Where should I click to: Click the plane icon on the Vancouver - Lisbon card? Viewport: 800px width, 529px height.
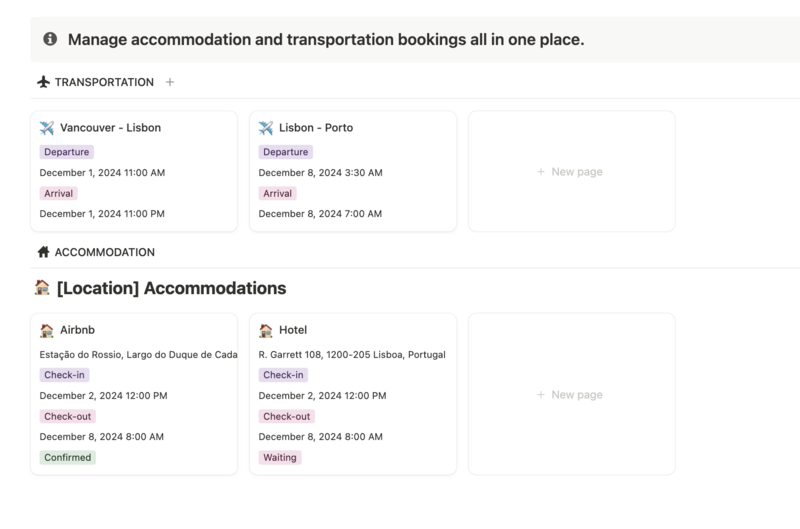(x=47, y=128)
